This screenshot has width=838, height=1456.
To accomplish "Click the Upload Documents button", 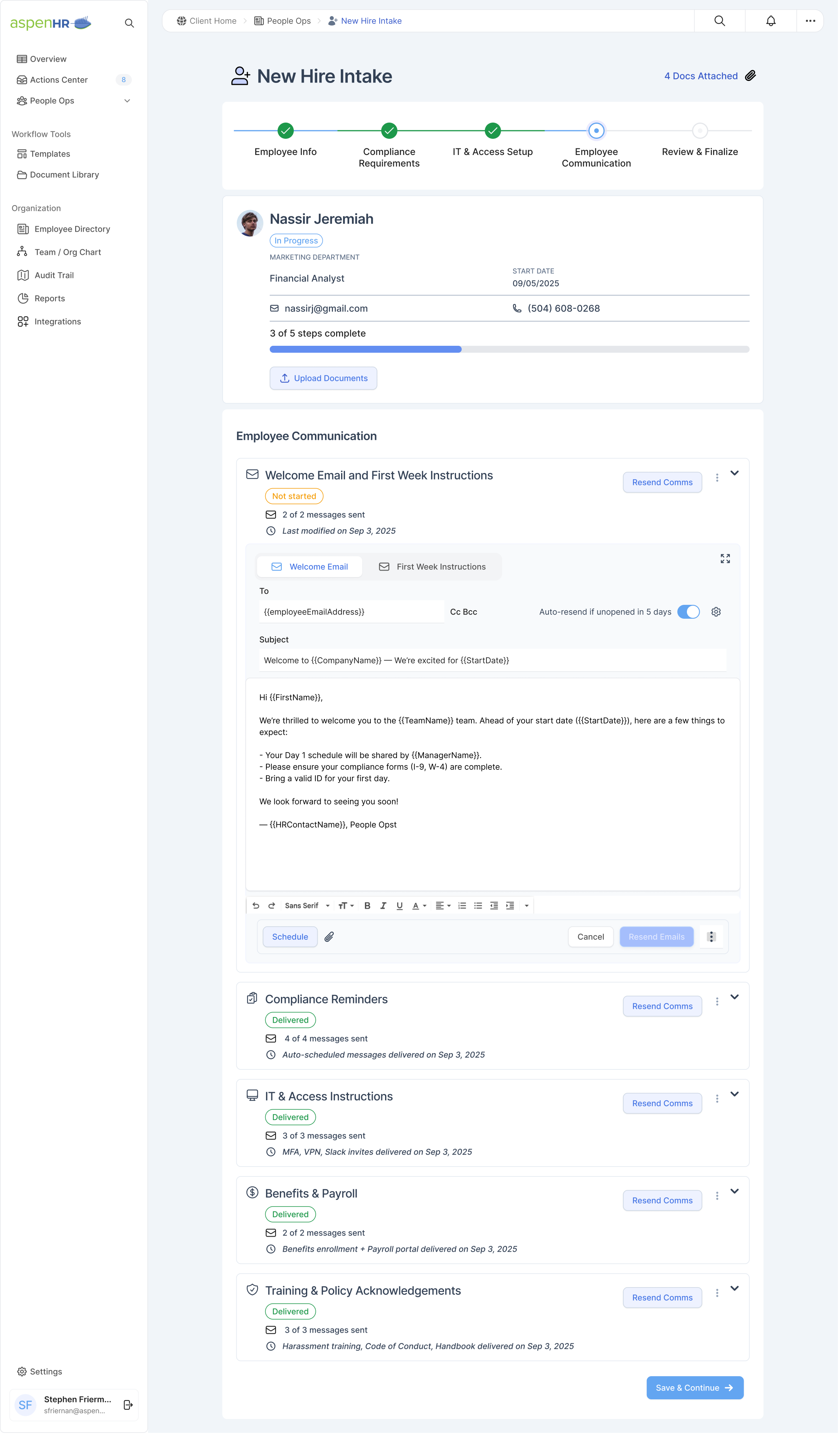I will coord(323,378).
